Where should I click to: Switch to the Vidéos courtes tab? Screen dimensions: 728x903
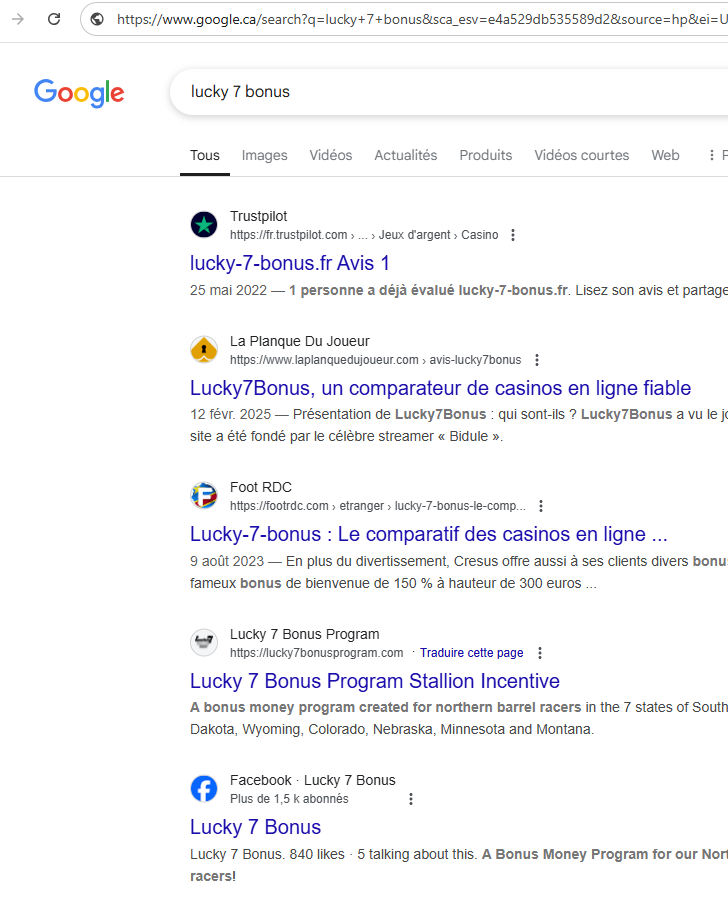tap(582, 155)
